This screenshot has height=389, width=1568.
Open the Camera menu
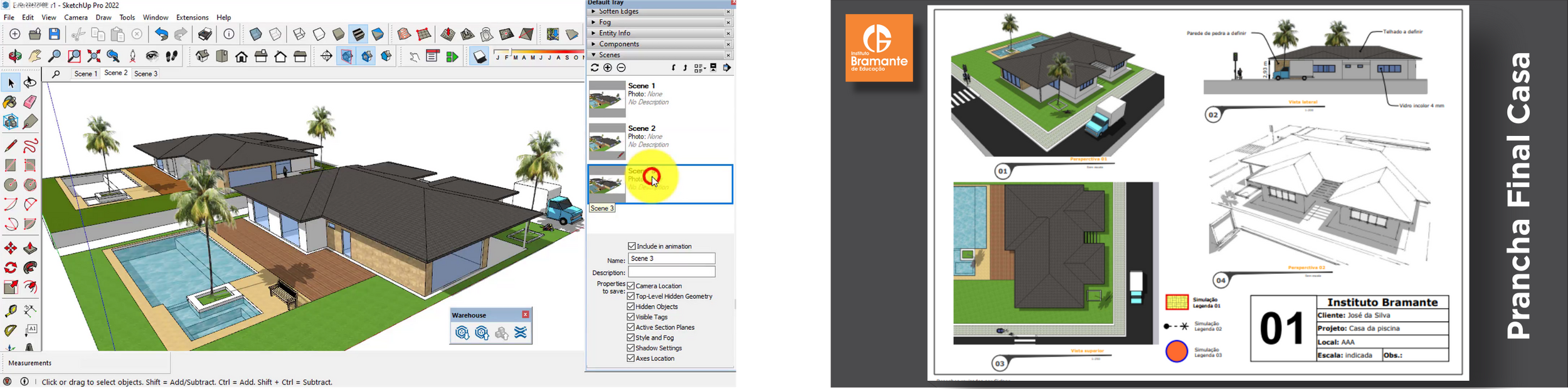coord(76,18)
